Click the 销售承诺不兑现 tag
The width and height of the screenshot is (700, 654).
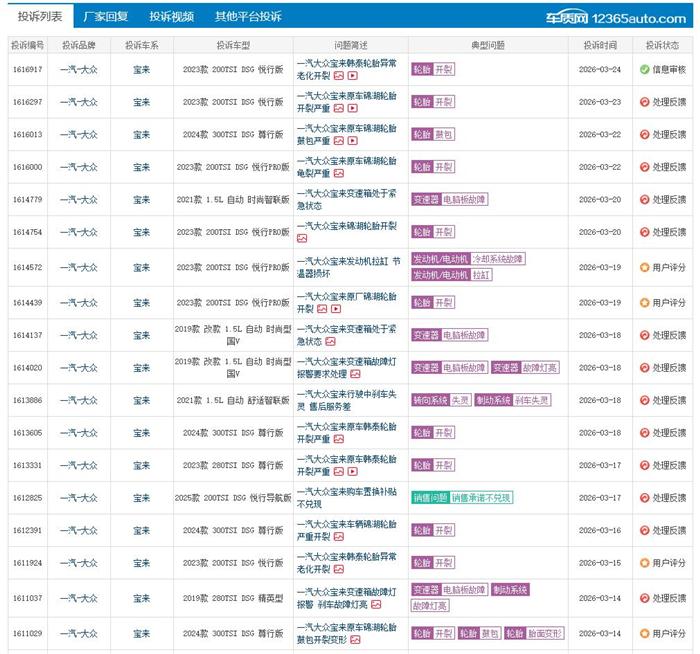point(481,498)
